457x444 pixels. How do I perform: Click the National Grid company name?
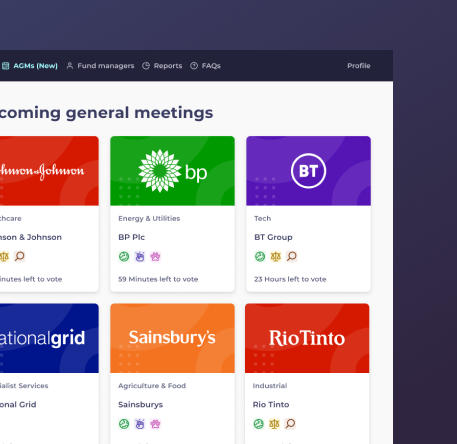18,404
